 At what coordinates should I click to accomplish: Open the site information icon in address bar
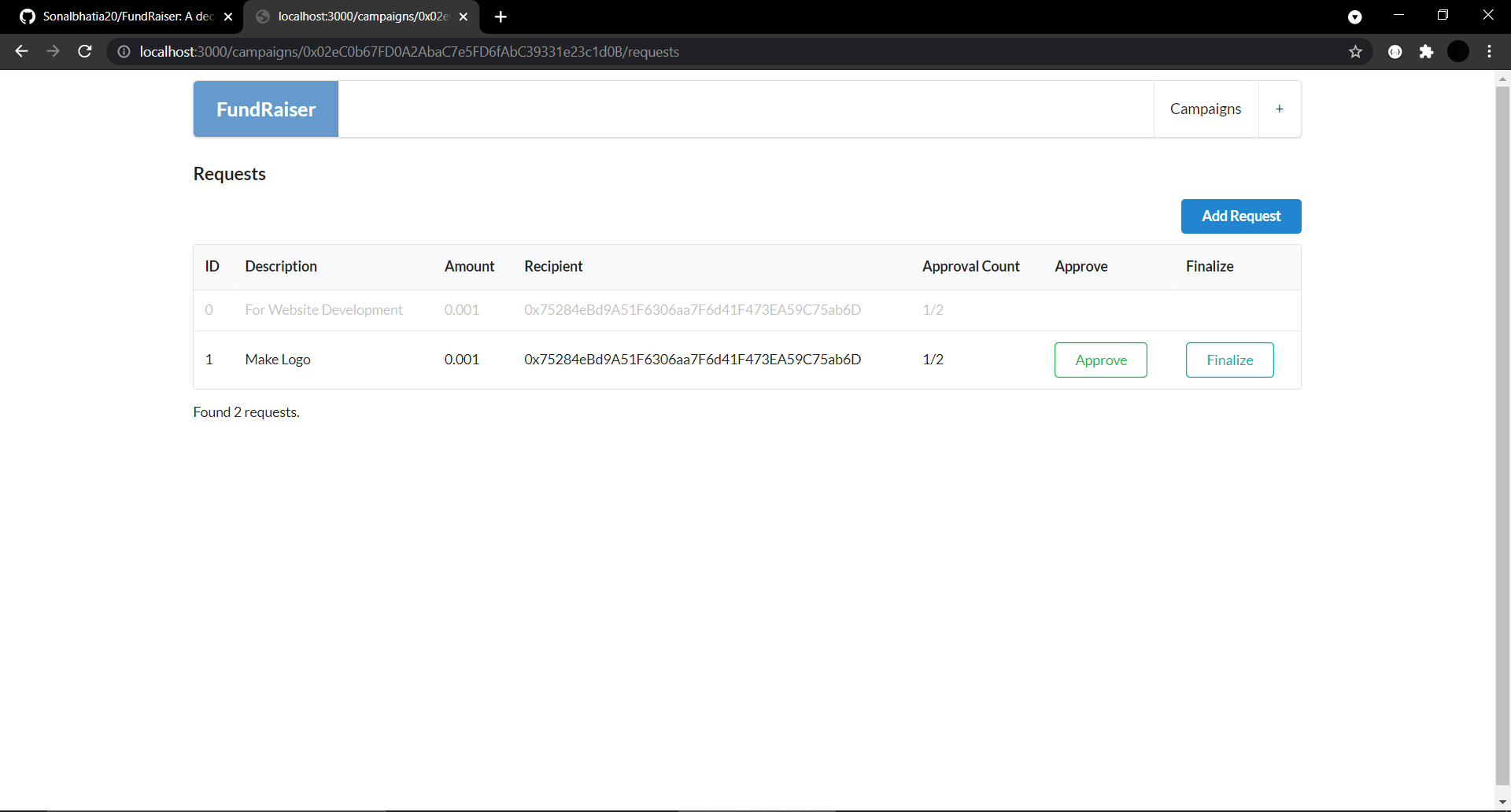click(123, 51)
